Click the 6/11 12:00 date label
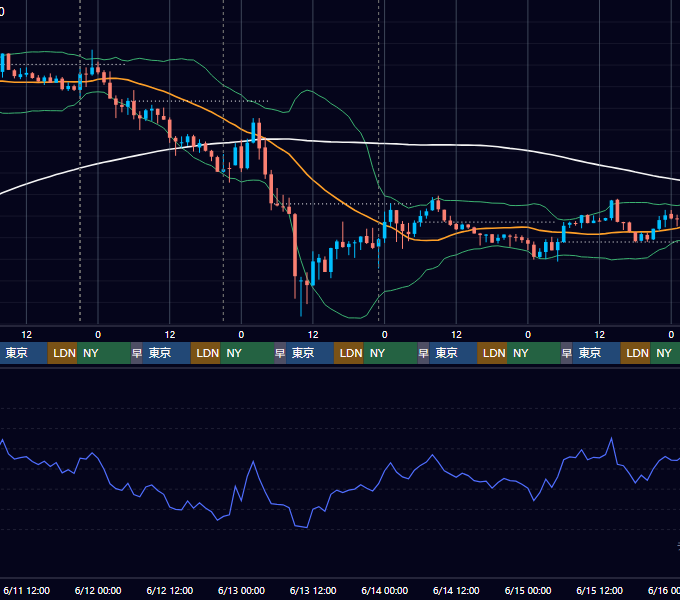 coord(26,590)
